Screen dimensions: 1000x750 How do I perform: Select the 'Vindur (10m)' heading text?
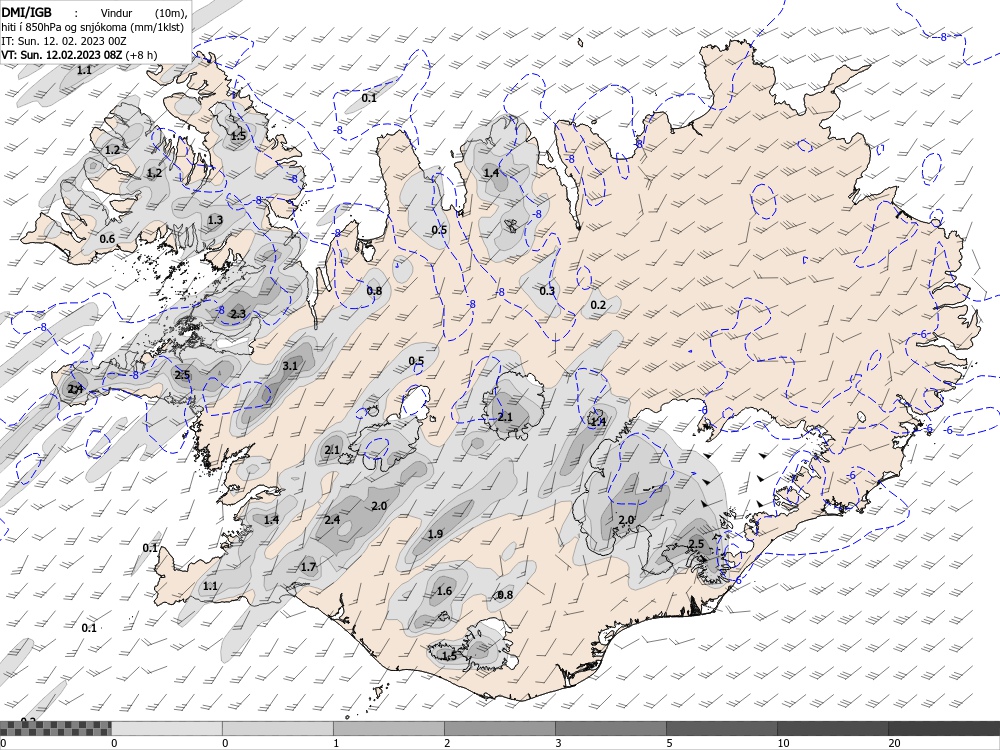click(x=144, y=13)
